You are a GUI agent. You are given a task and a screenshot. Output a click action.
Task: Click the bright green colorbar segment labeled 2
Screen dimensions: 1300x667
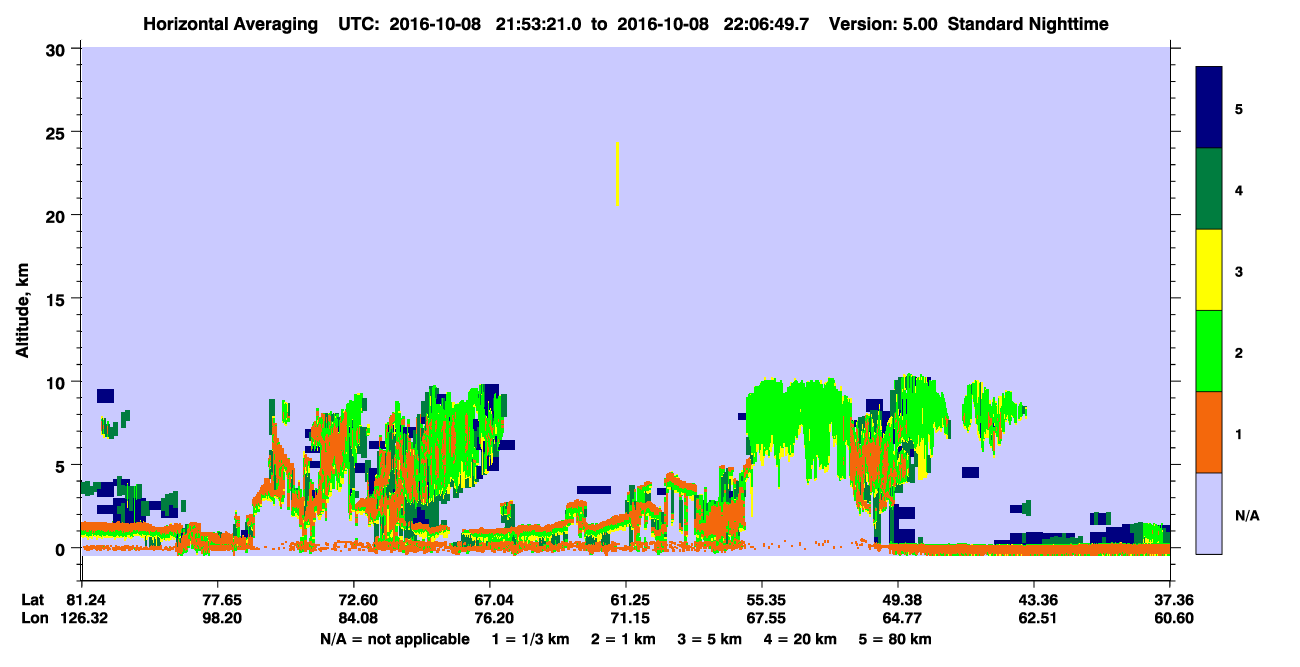1209,351
